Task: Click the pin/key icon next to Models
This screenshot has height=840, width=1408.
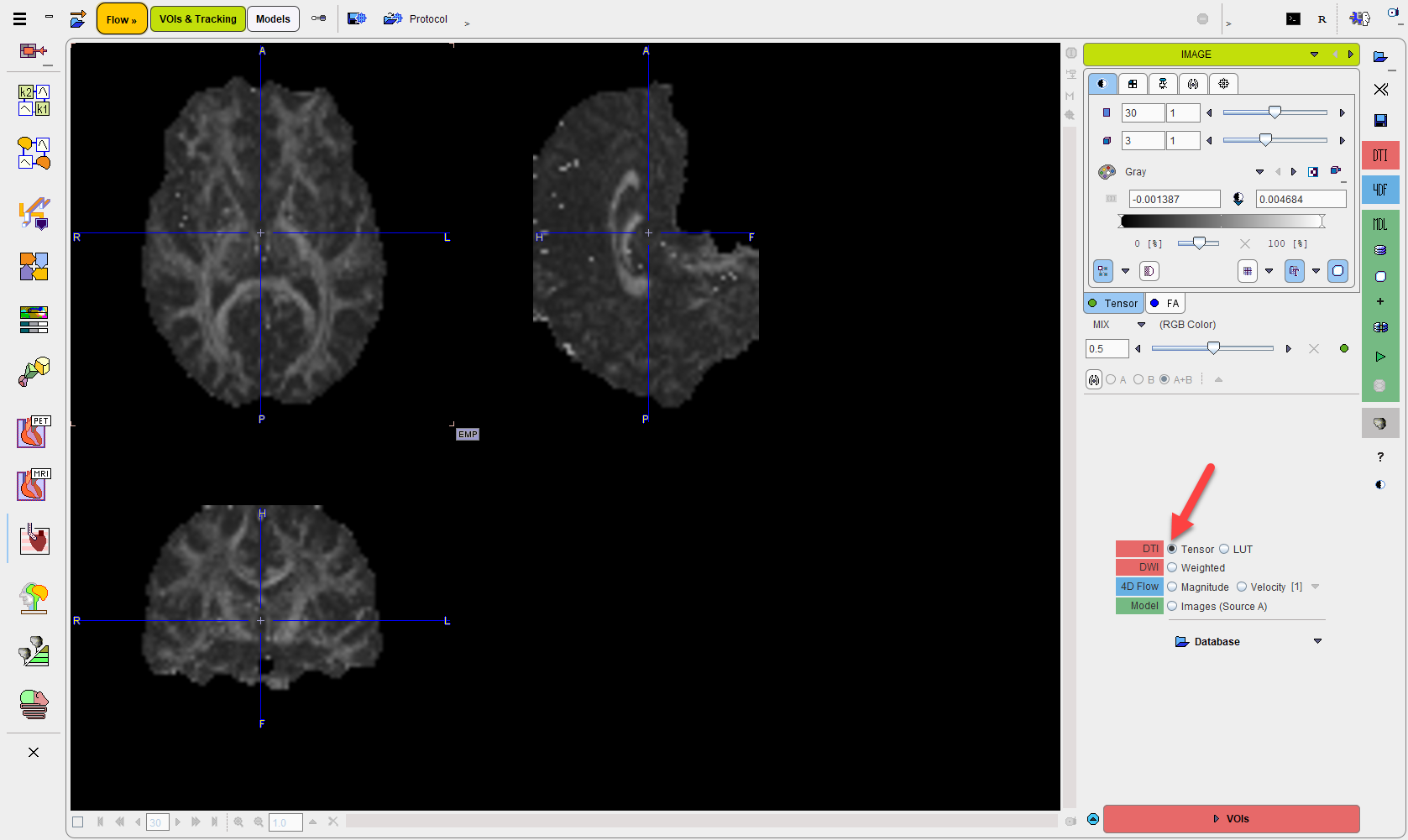Action: click(319, 18)
